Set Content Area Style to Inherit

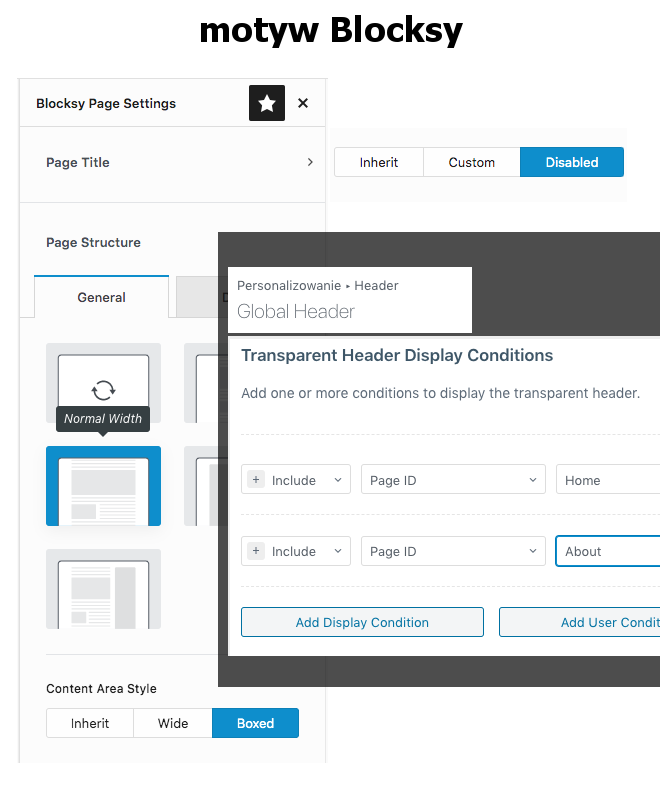pyautogui.click(x=90, y=723)
